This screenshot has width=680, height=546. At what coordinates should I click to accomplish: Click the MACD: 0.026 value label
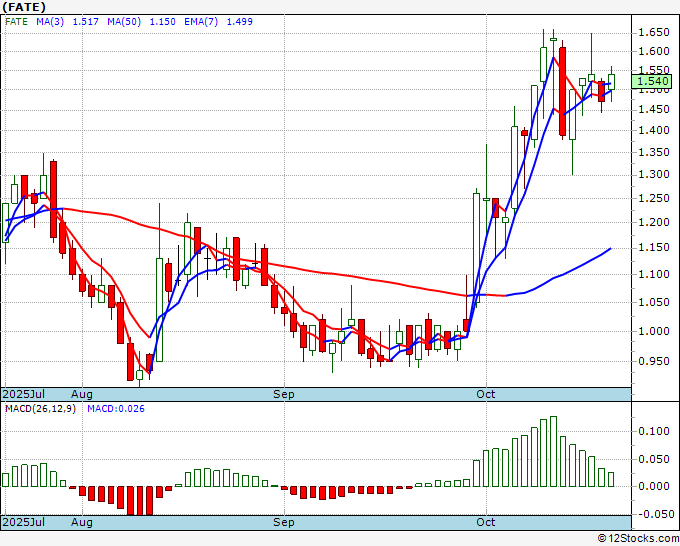[x=117, y=408]
